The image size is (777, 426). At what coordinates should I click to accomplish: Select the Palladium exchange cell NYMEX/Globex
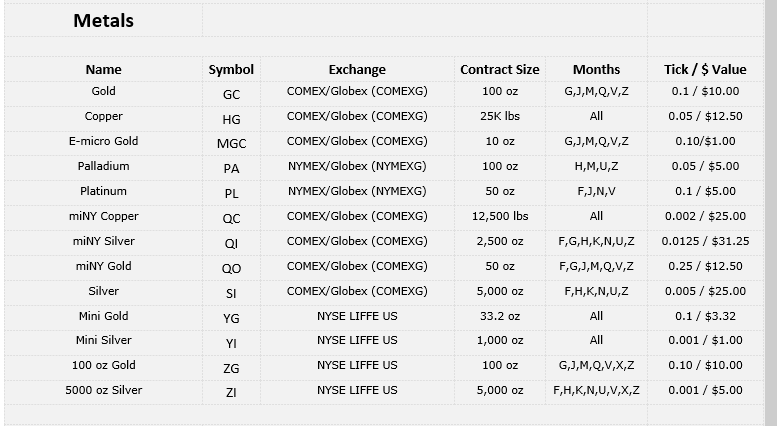click(x=357, y=166)
